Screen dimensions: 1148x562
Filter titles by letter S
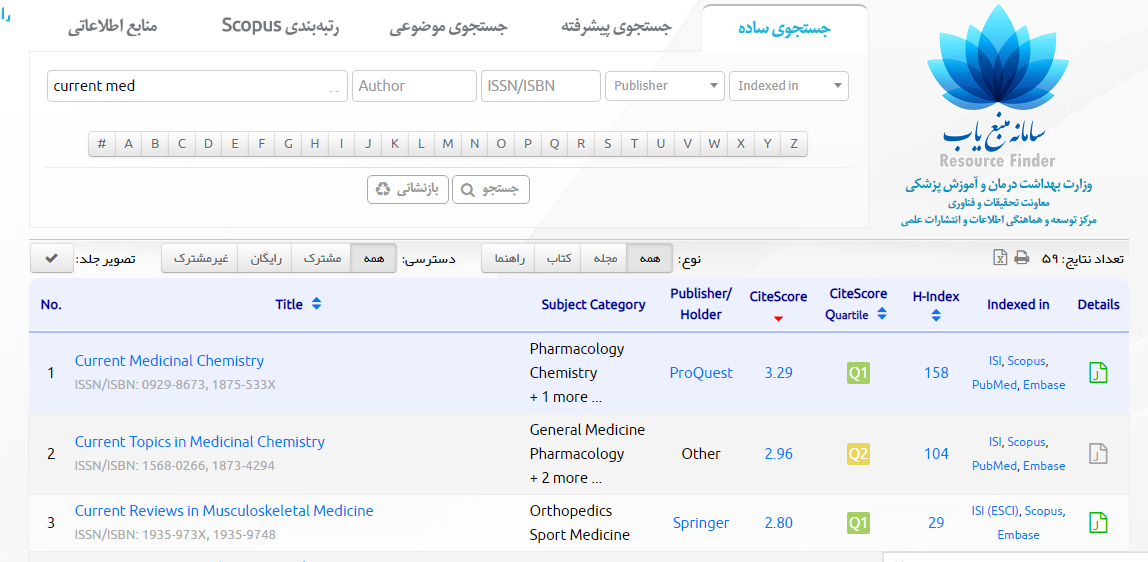click(x=608, y=144)
